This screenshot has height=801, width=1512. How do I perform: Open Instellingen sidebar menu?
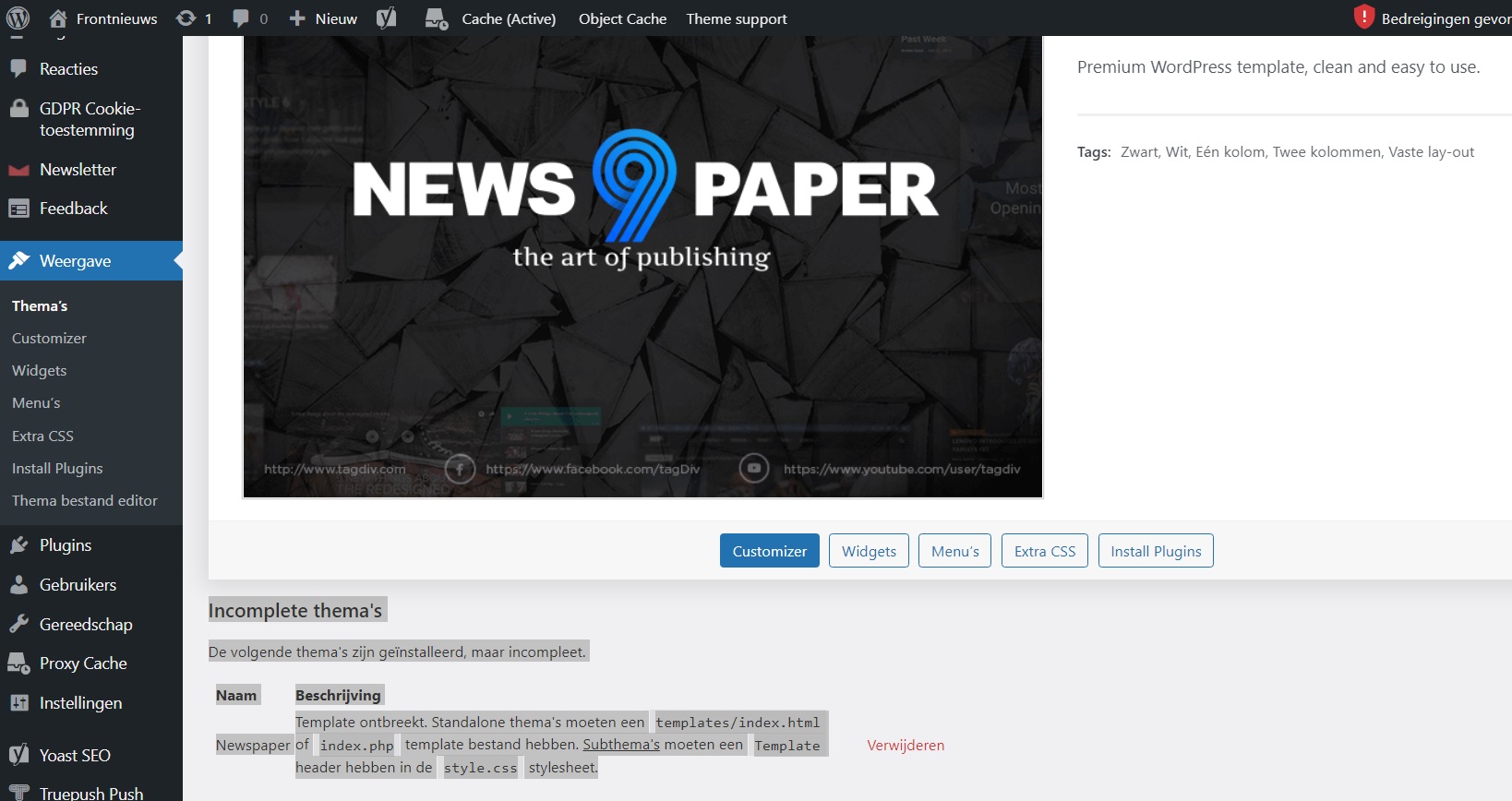tap(80, 703)
